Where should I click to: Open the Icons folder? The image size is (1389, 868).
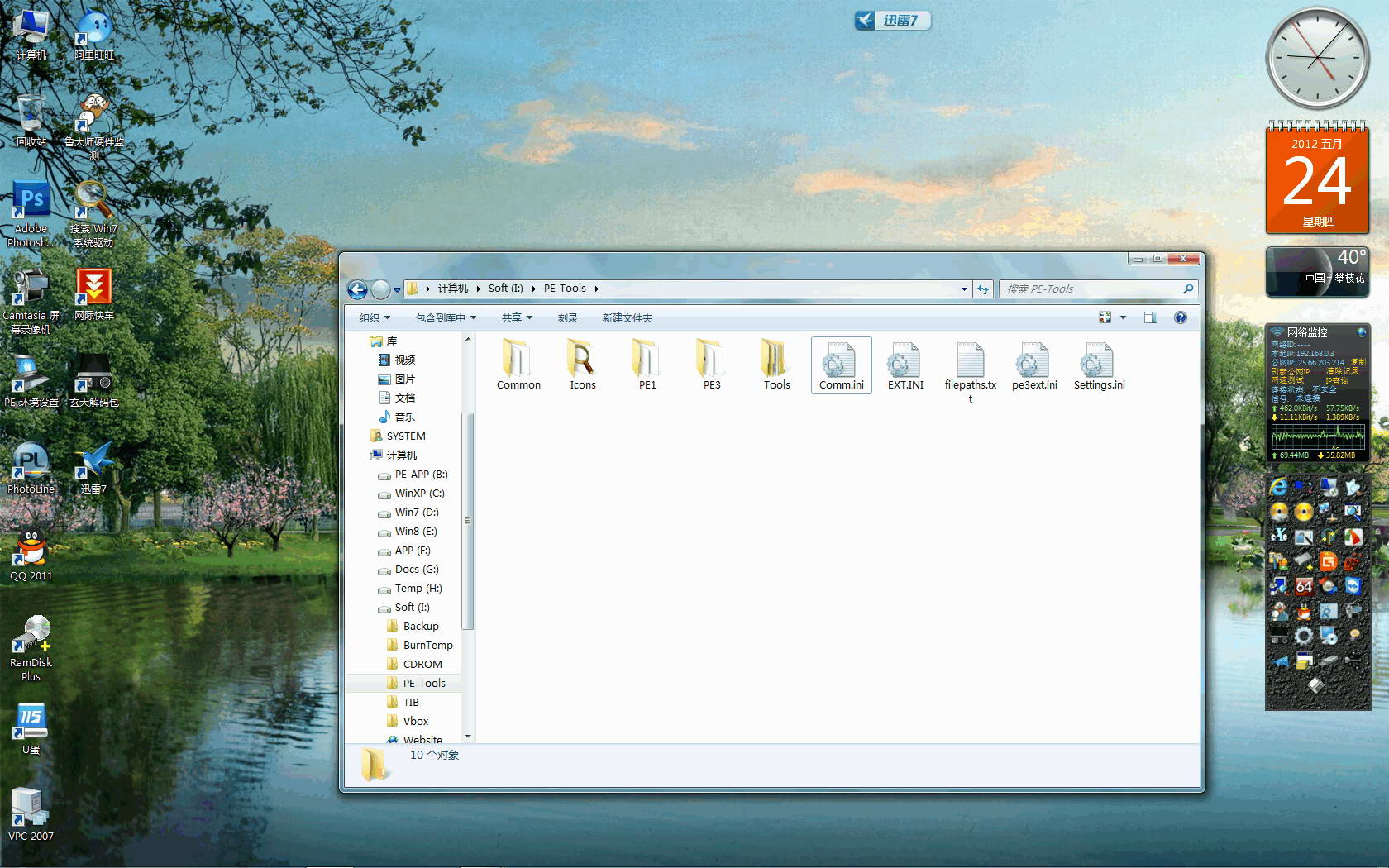click(583, 365)
